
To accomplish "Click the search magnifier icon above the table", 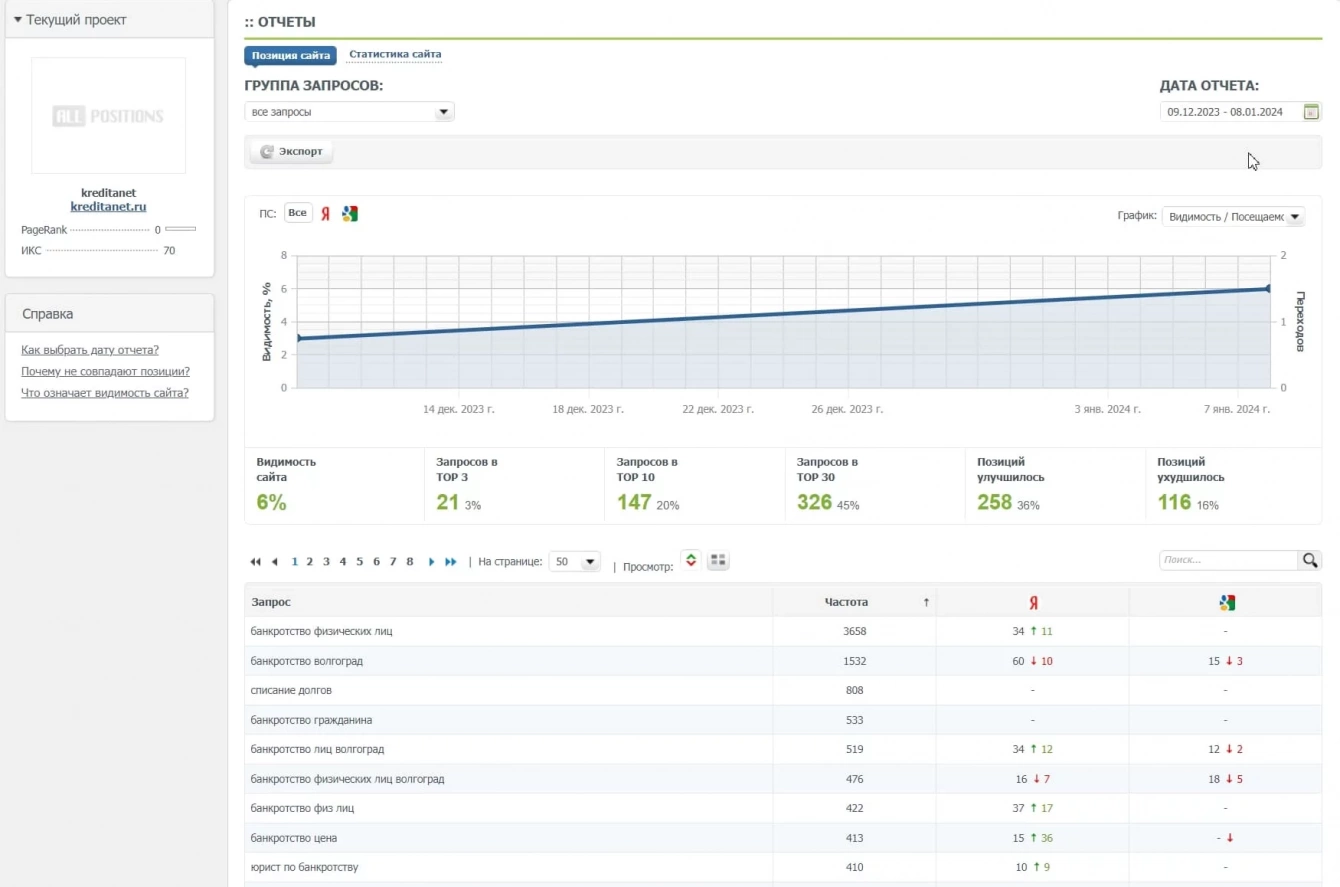I will pyautogui.click(x=1309, y=561).
